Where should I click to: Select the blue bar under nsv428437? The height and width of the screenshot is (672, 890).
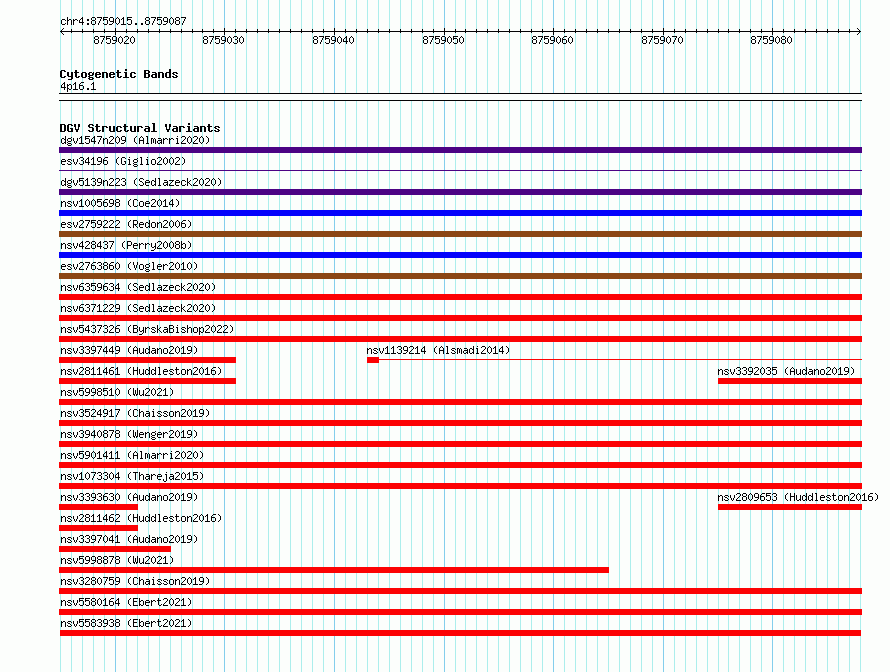point(460,255)
